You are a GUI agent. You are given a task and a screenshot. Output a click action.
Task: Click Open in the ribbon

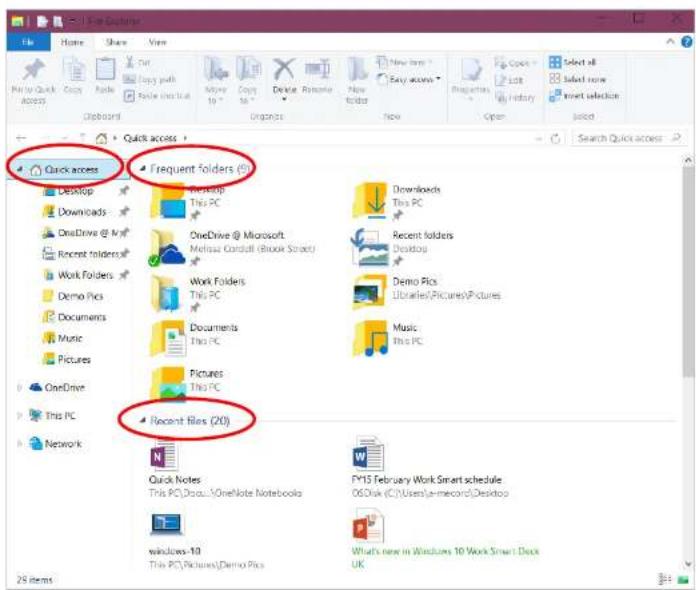(516, 63)
